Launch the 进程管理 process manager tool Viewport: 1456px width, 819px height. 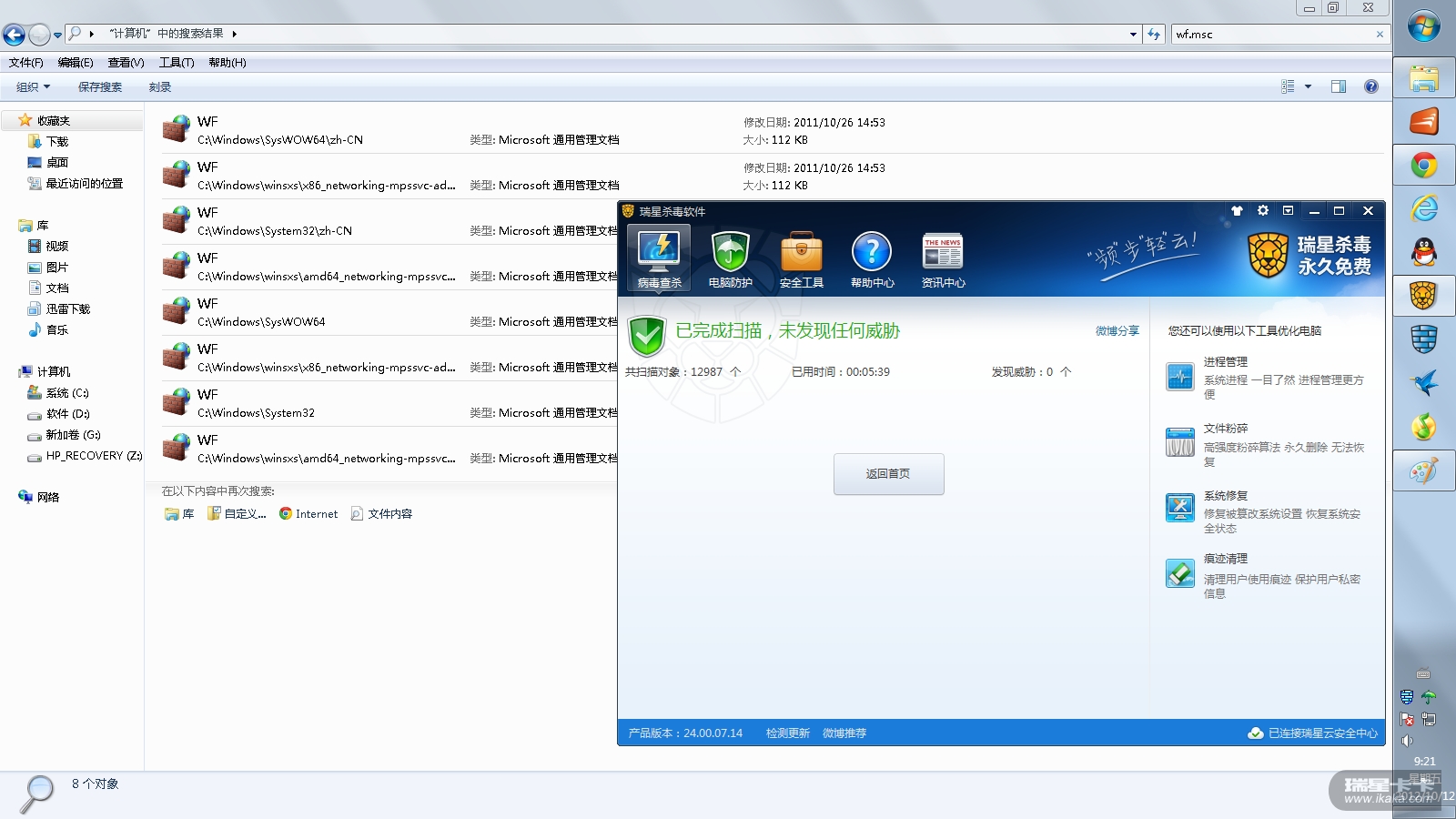point(1266,378)
